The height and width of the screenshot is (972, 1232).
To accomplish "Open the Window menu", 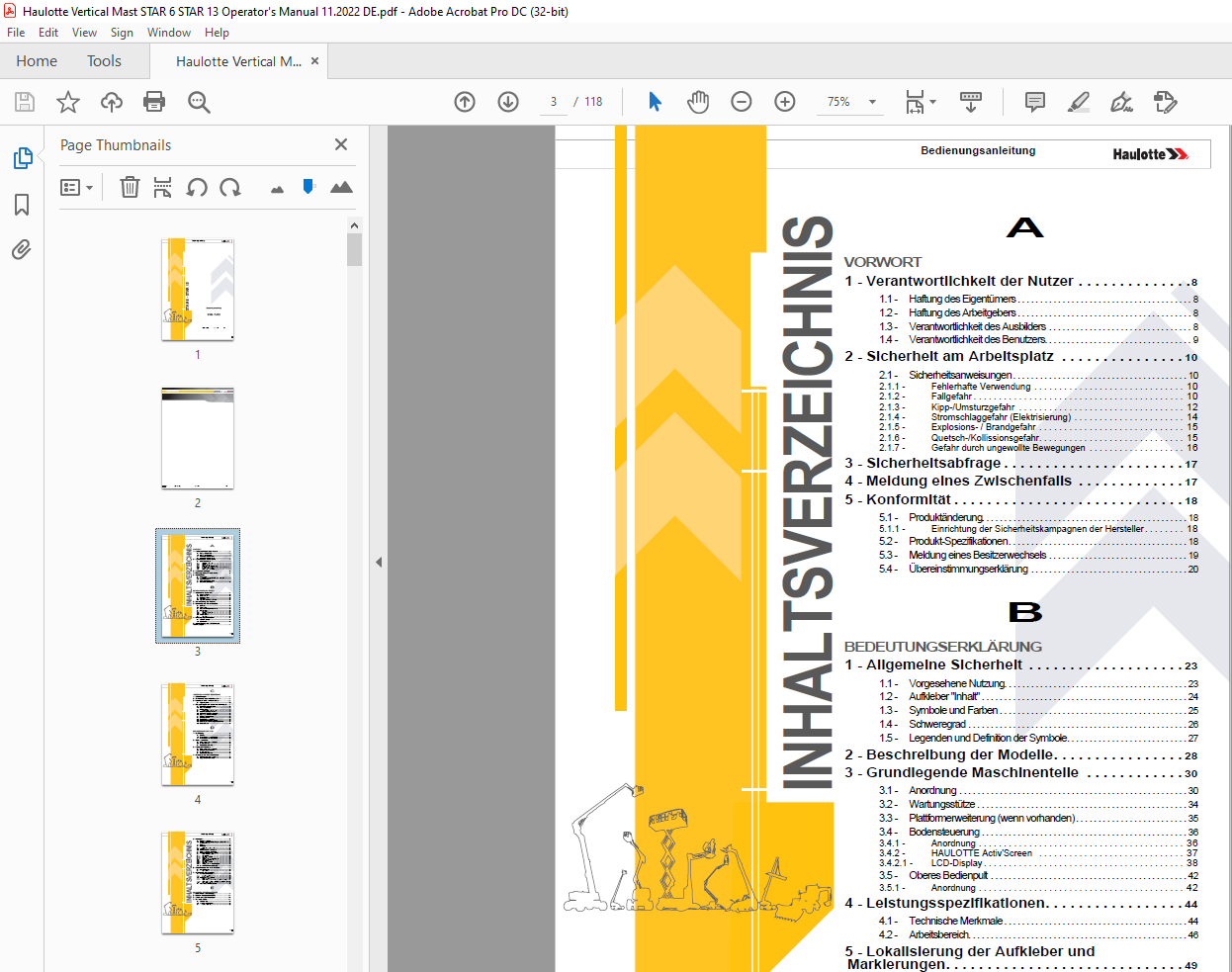I will point(169,33).
